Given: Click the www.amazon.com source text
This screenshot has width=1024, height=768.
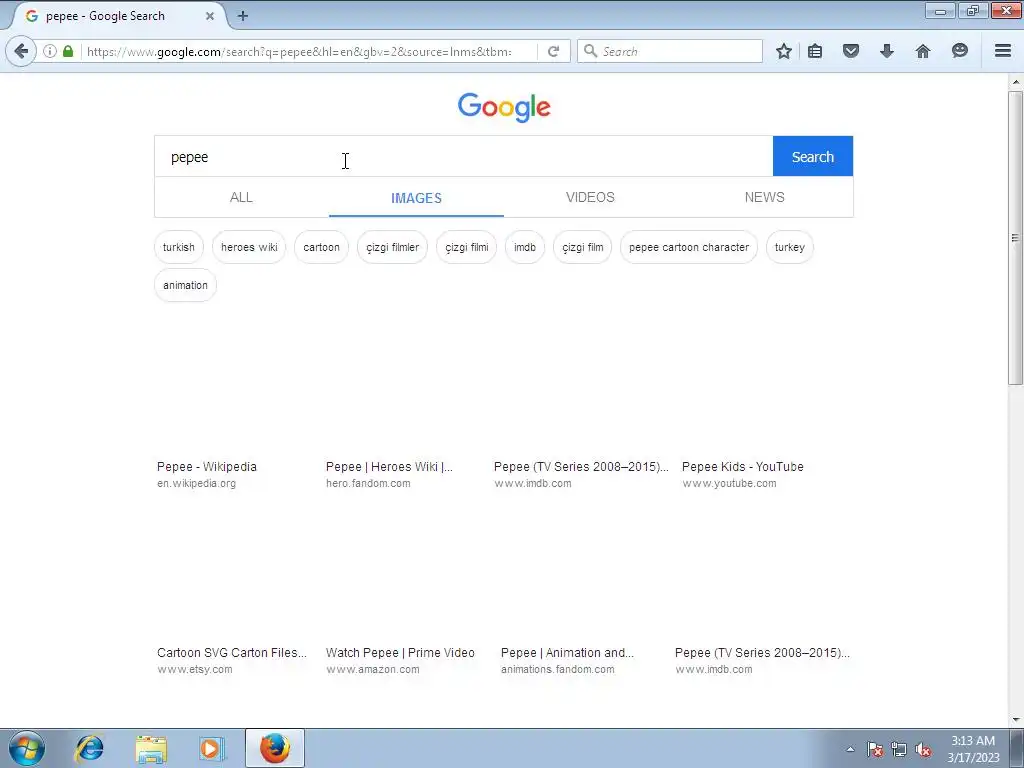Looking at the screenshot, I should pyautogui.click(x=373, y=669).
